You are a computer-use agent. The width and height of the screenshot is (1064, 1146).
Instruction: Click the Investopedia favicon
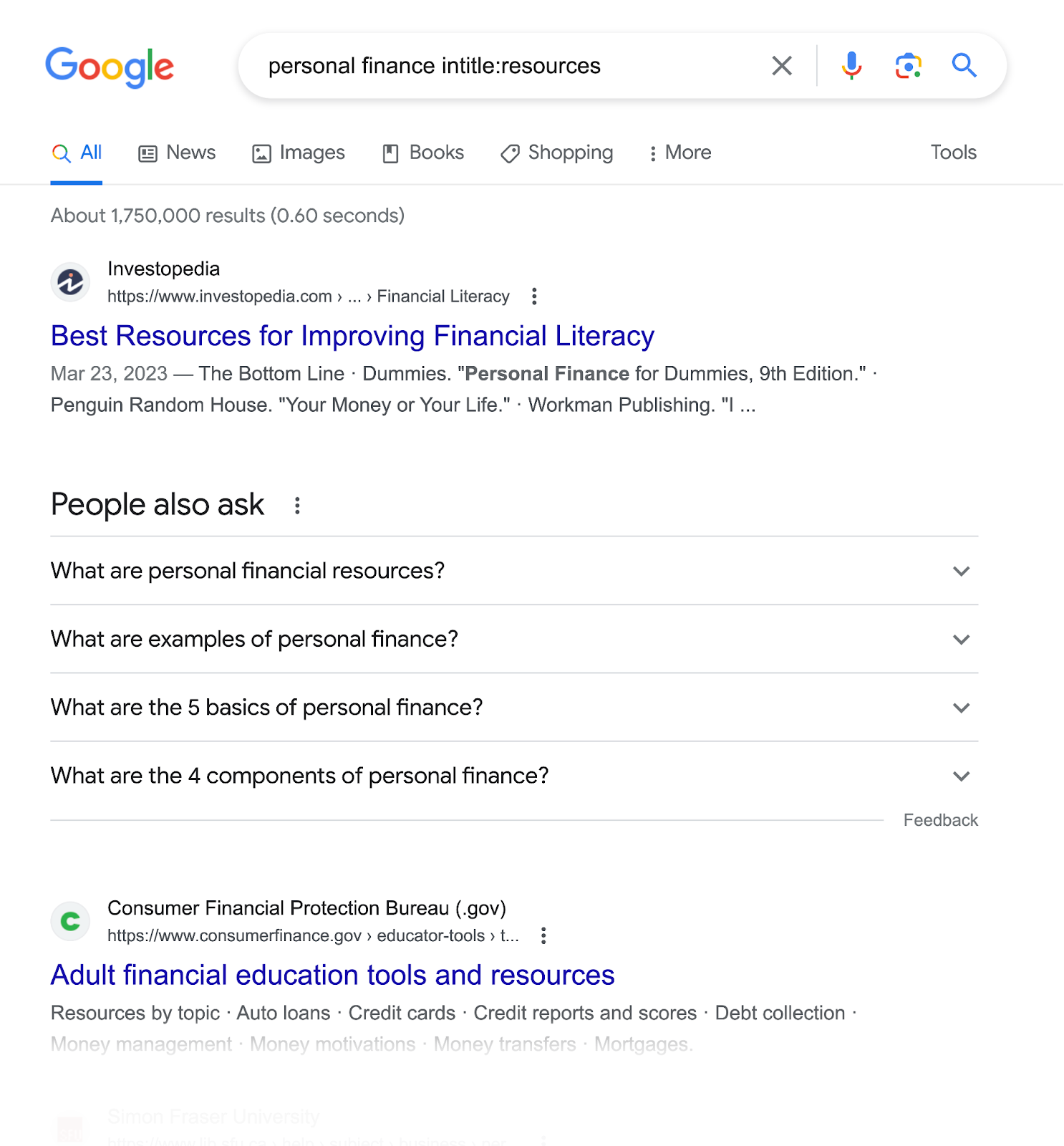(x=70, y=281)
